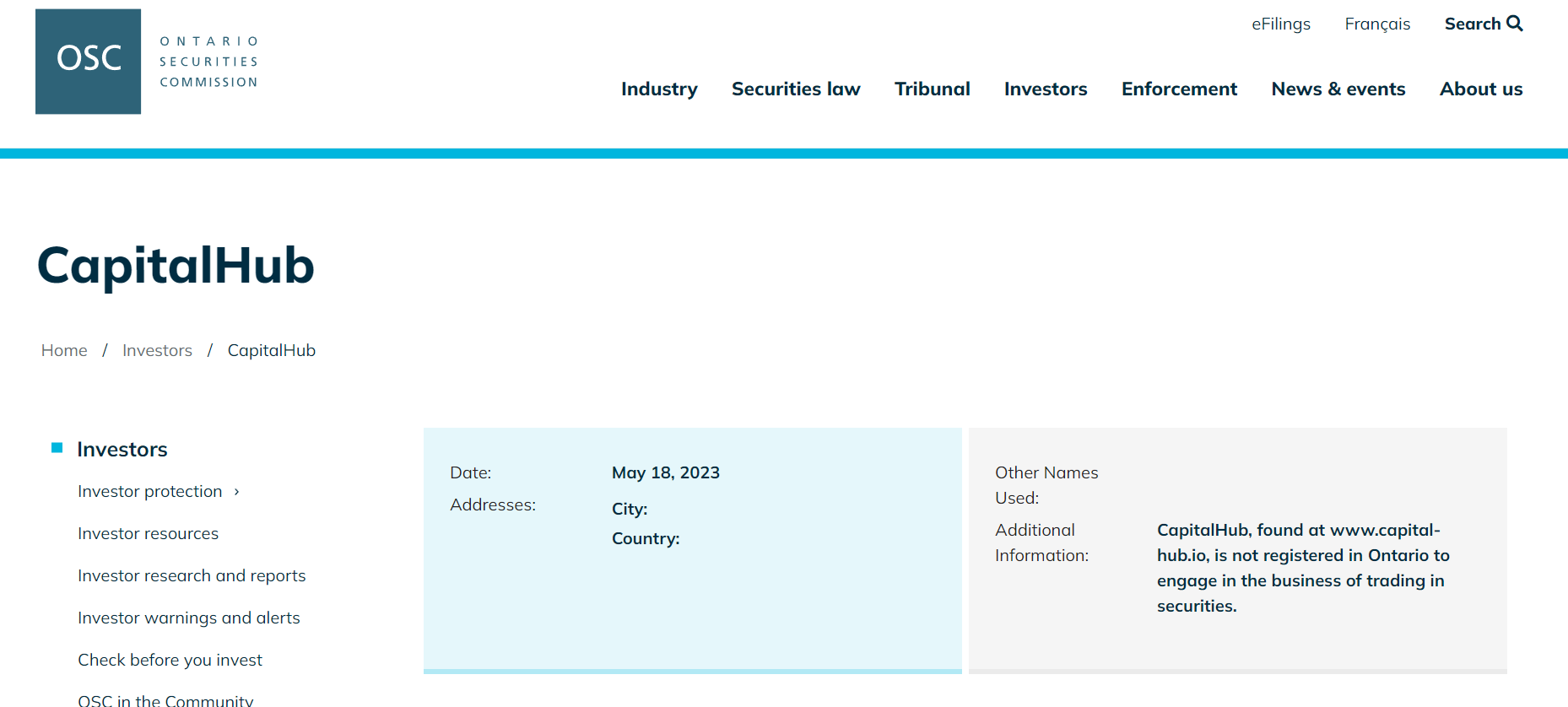The image size is (1568, 707).
Task: Click the Additional Information label
Action: coord(1042,542)
